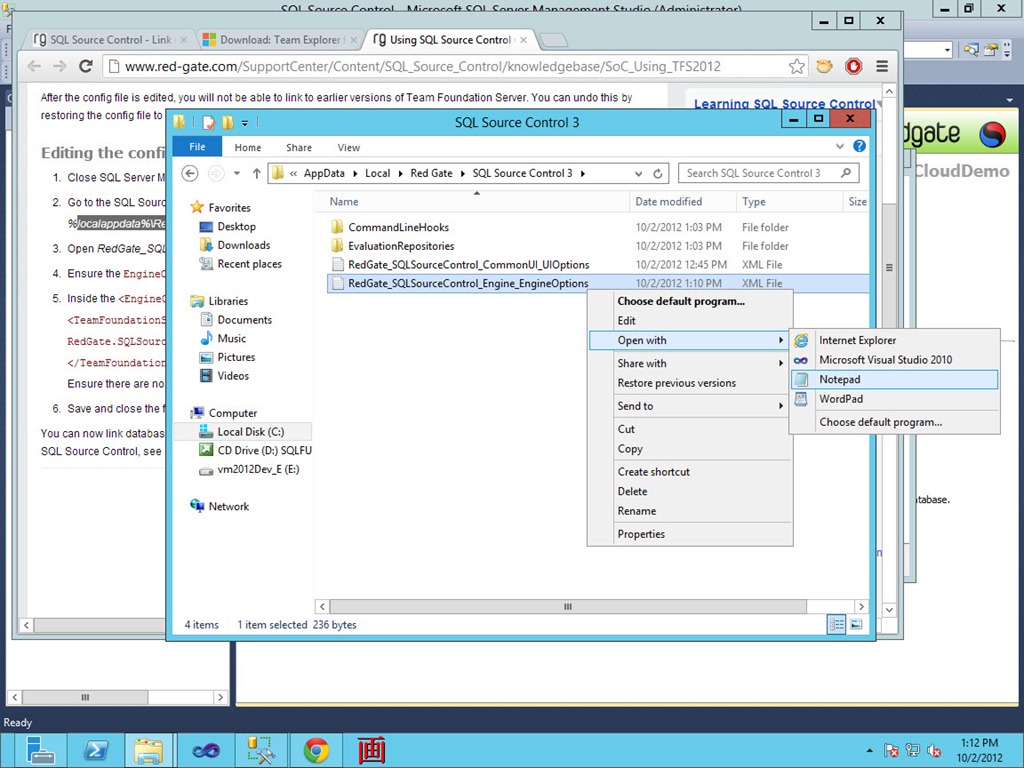Click Edit in the context menu
This screenshot has width=1024, height=768.
click(690, 321)
